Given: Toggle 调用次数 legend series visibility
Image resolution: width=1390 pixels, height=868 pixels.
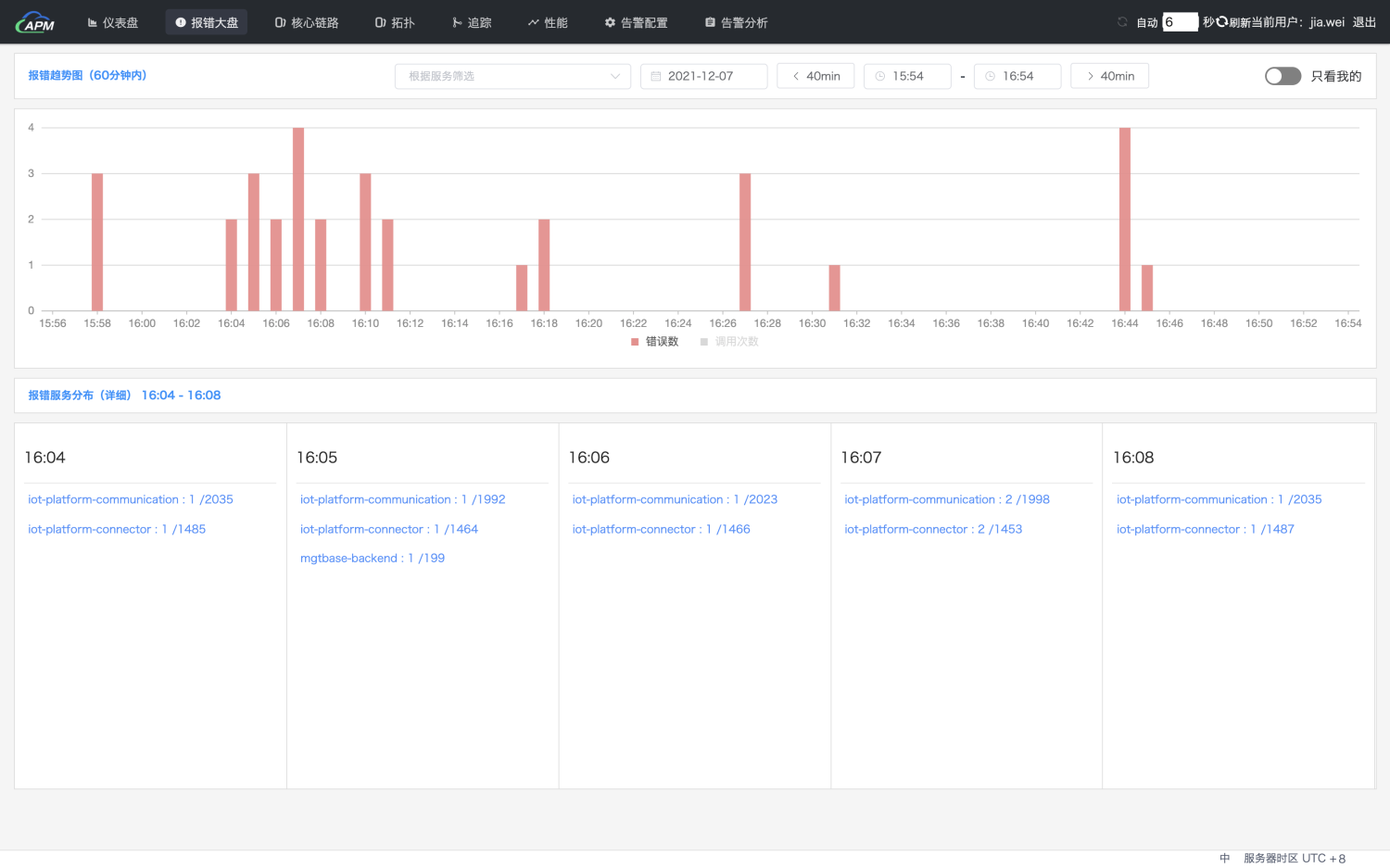Looking at the screenshot, I should pyautogui.click(x=729, y=342).
